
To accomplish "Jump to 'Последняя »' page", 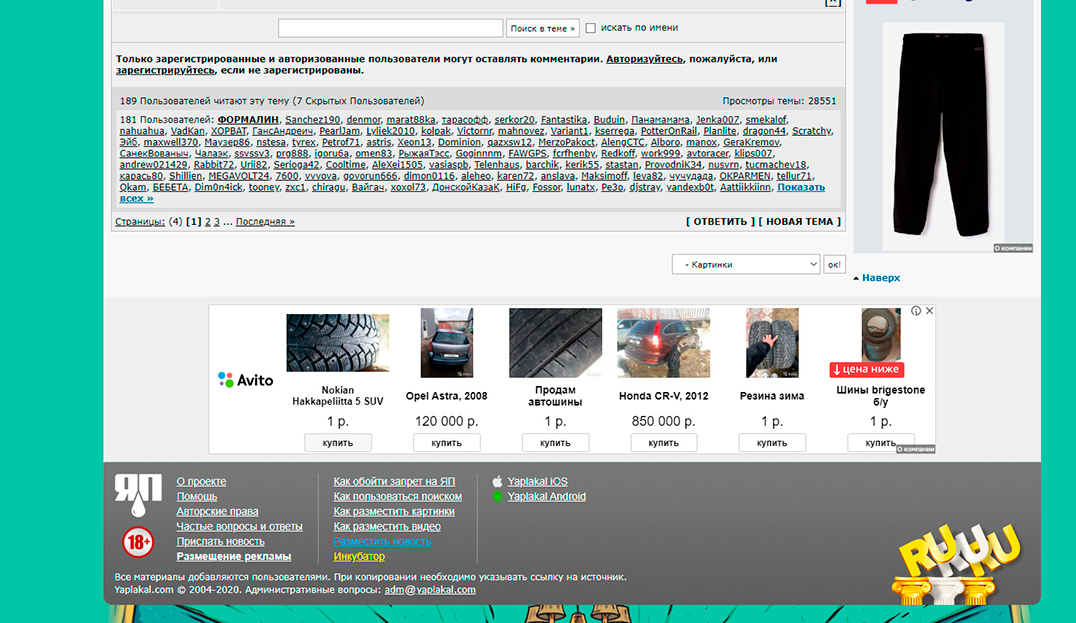I will click(265, 222).
